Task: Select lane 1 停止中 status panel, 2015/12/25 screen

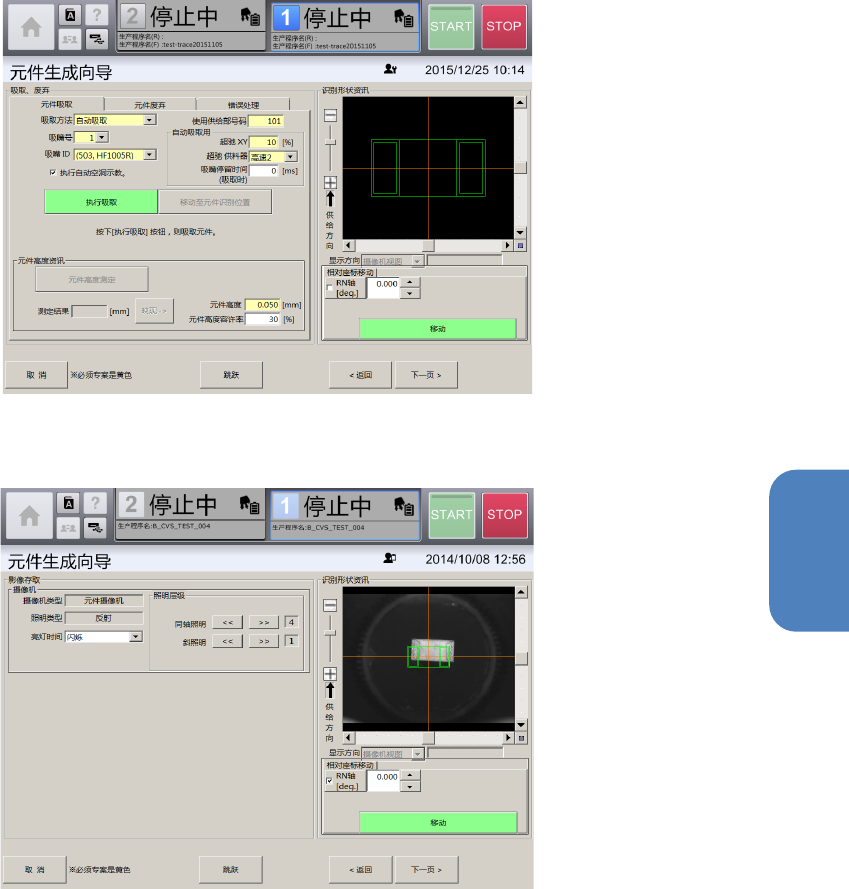Action: coord(345,27)
